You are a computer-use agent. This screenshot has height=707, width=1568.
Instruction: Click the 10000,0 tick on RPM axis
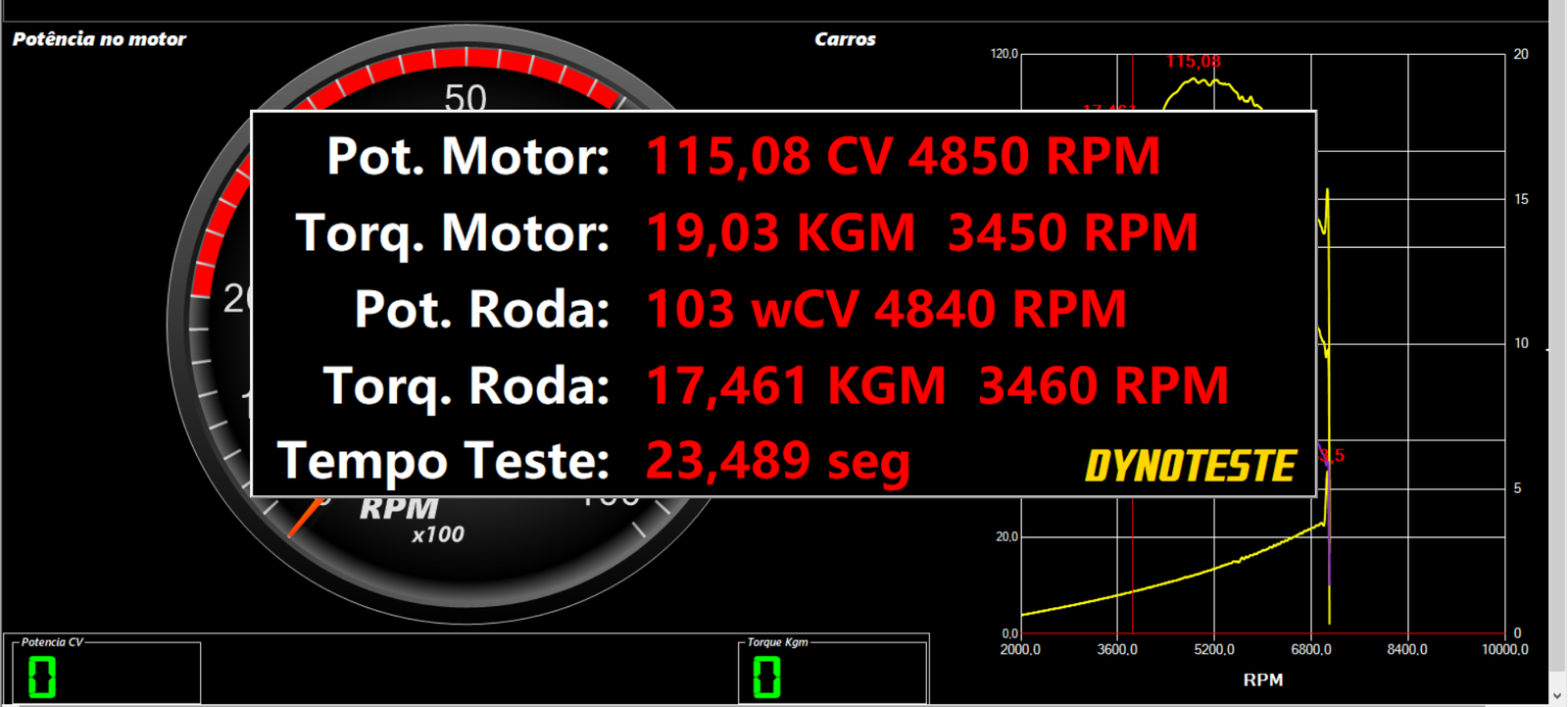(1504, 649)
